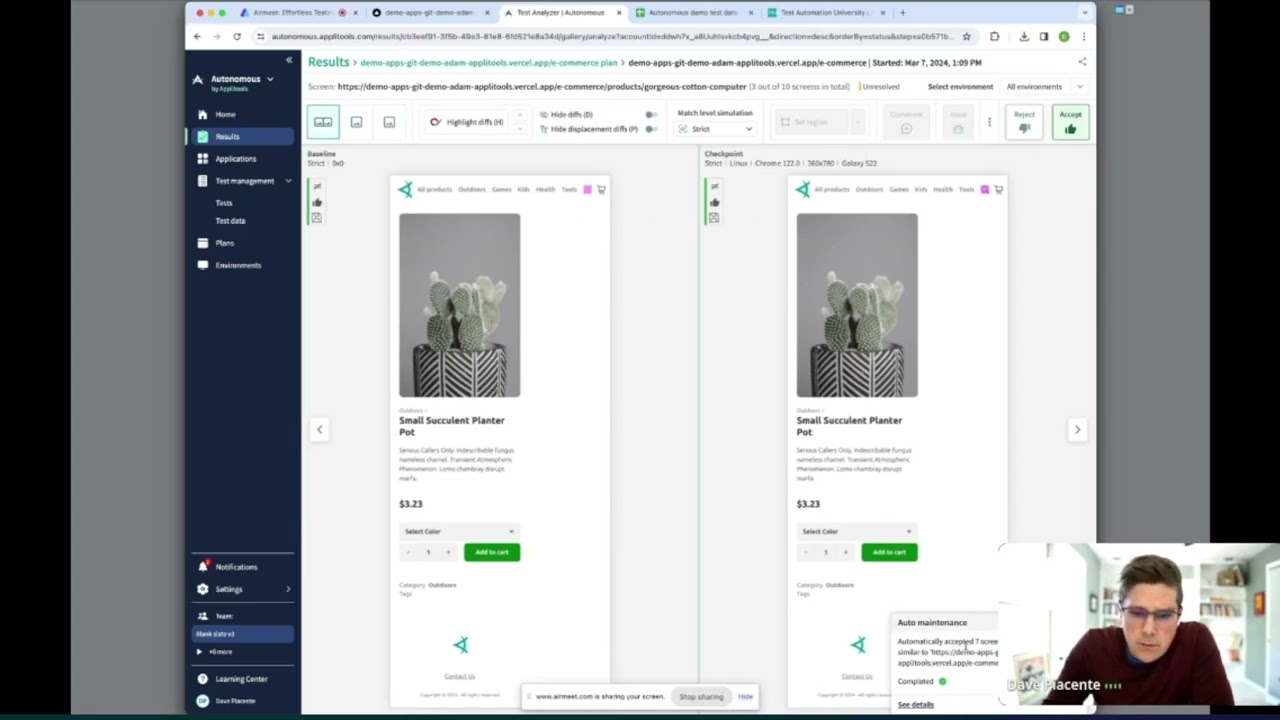Click the Home house icon
The width and height of the screenshot is (1280, 720).
203,114
